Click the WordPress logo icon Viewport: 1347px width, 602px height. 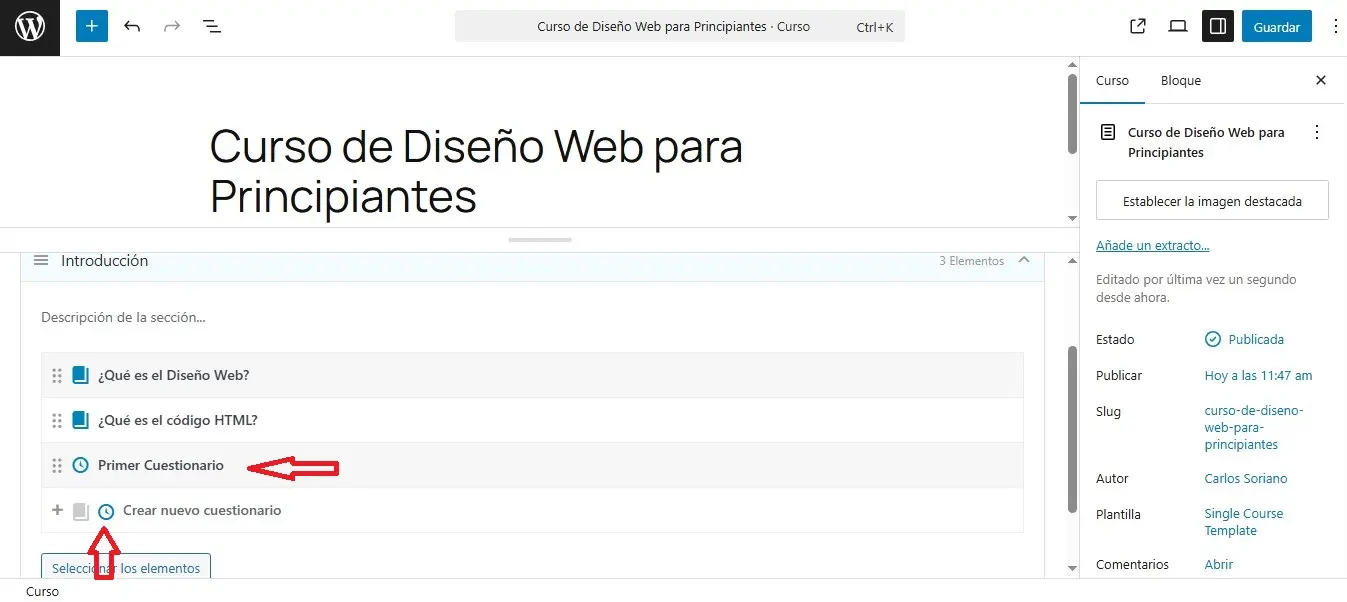coord(30,27)
